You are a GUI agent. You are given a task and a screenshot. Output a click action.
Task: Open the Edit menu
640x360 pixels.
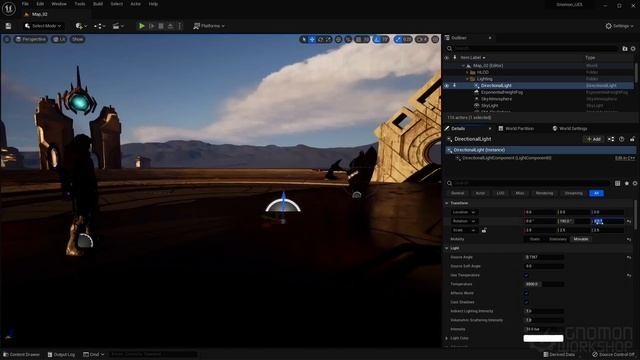tap(40, 4)
